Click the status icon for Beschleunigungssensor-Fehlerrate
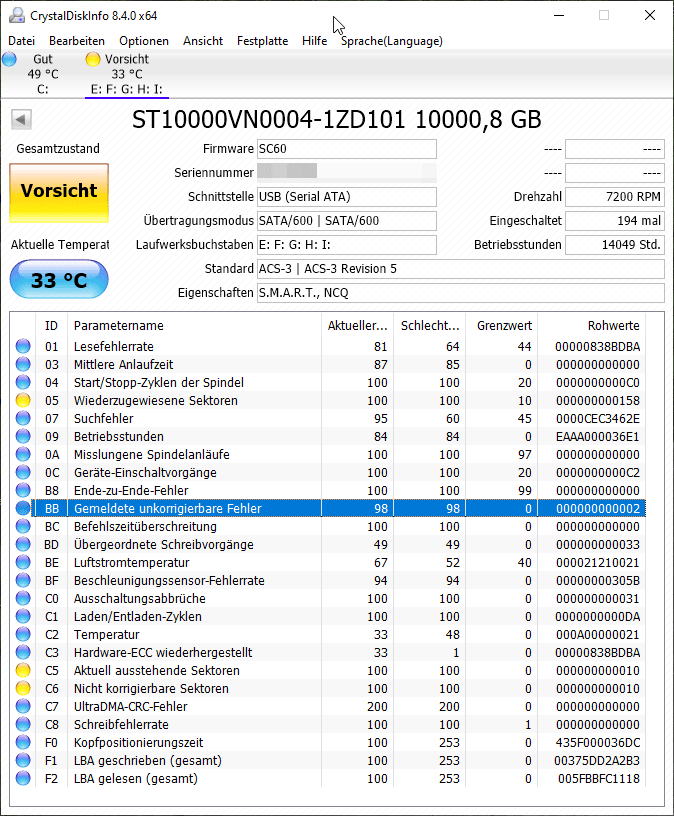Screen dimensions: 674x816 [23, 580]
